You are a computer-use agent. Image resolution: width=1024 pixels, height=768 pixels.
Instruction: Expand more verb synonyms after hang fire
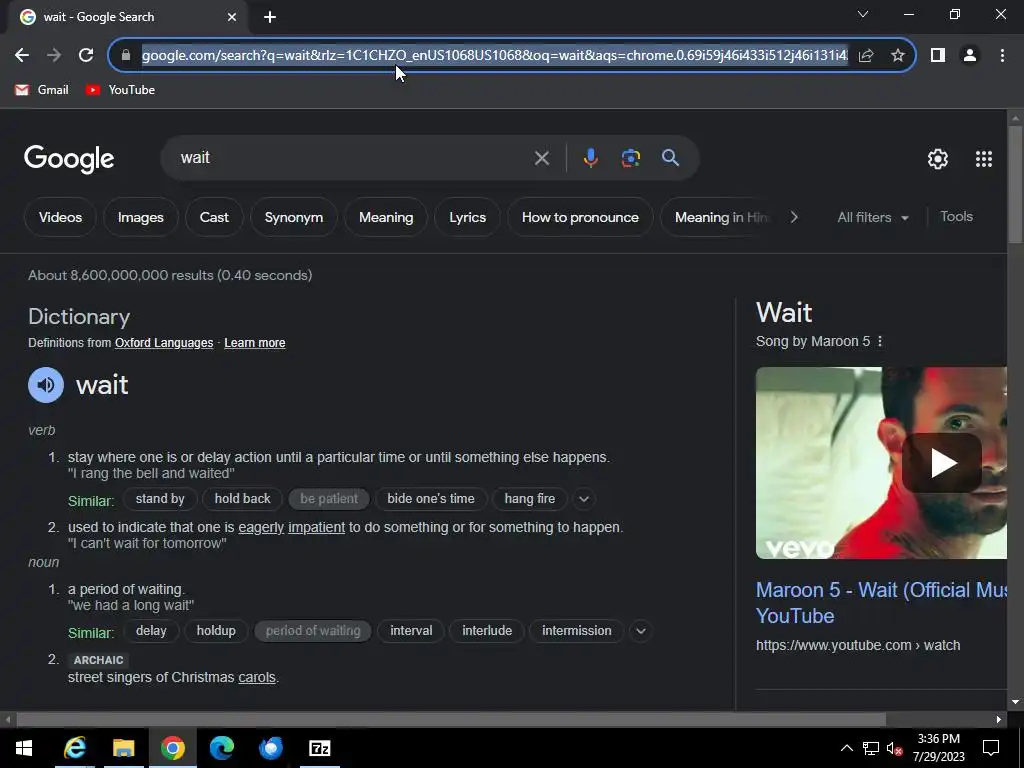point(584,500)
